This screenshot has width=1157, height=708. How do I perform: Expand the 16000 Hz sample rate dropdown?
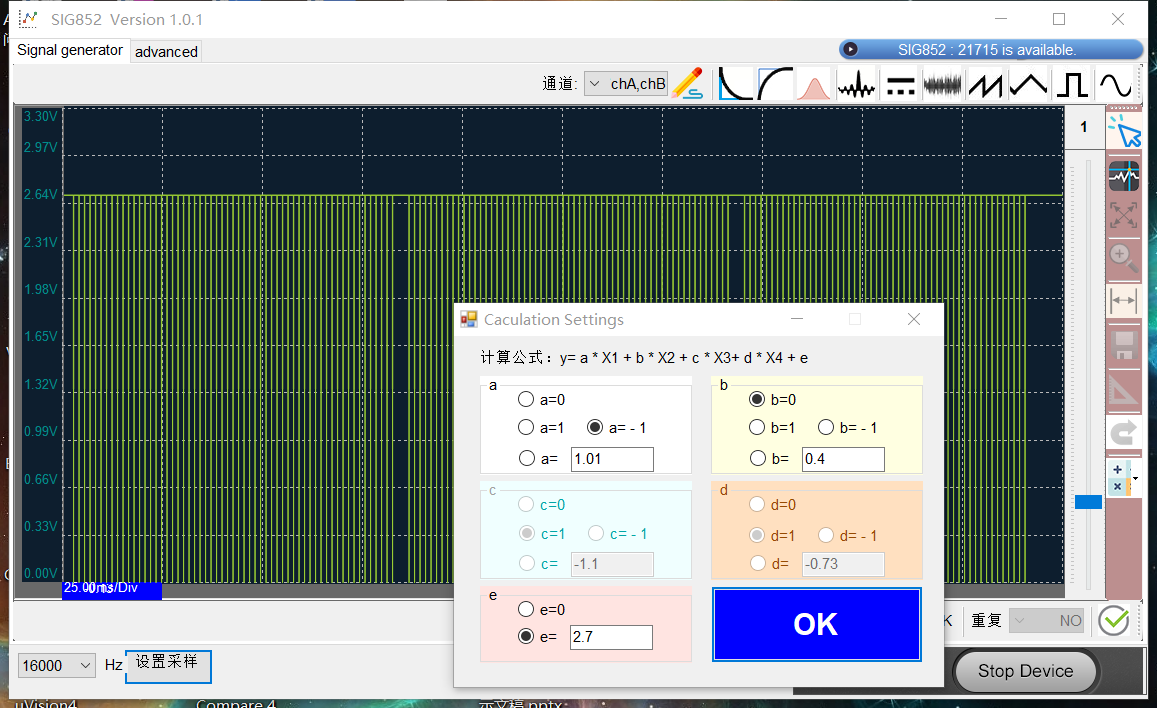(x=84, y=665)
